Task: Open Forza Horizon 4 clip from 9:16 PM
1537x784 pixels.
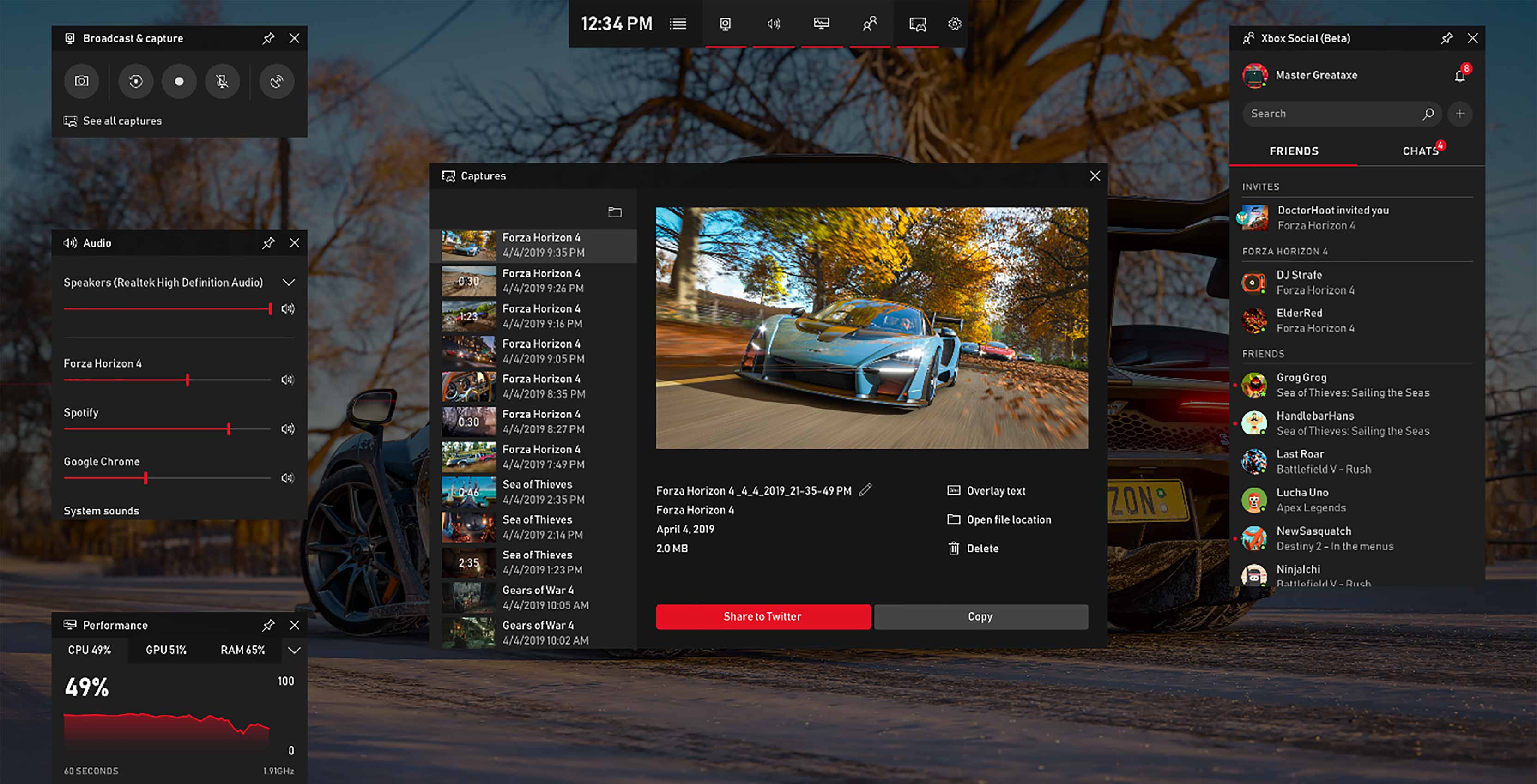Action: pos(533,316)
